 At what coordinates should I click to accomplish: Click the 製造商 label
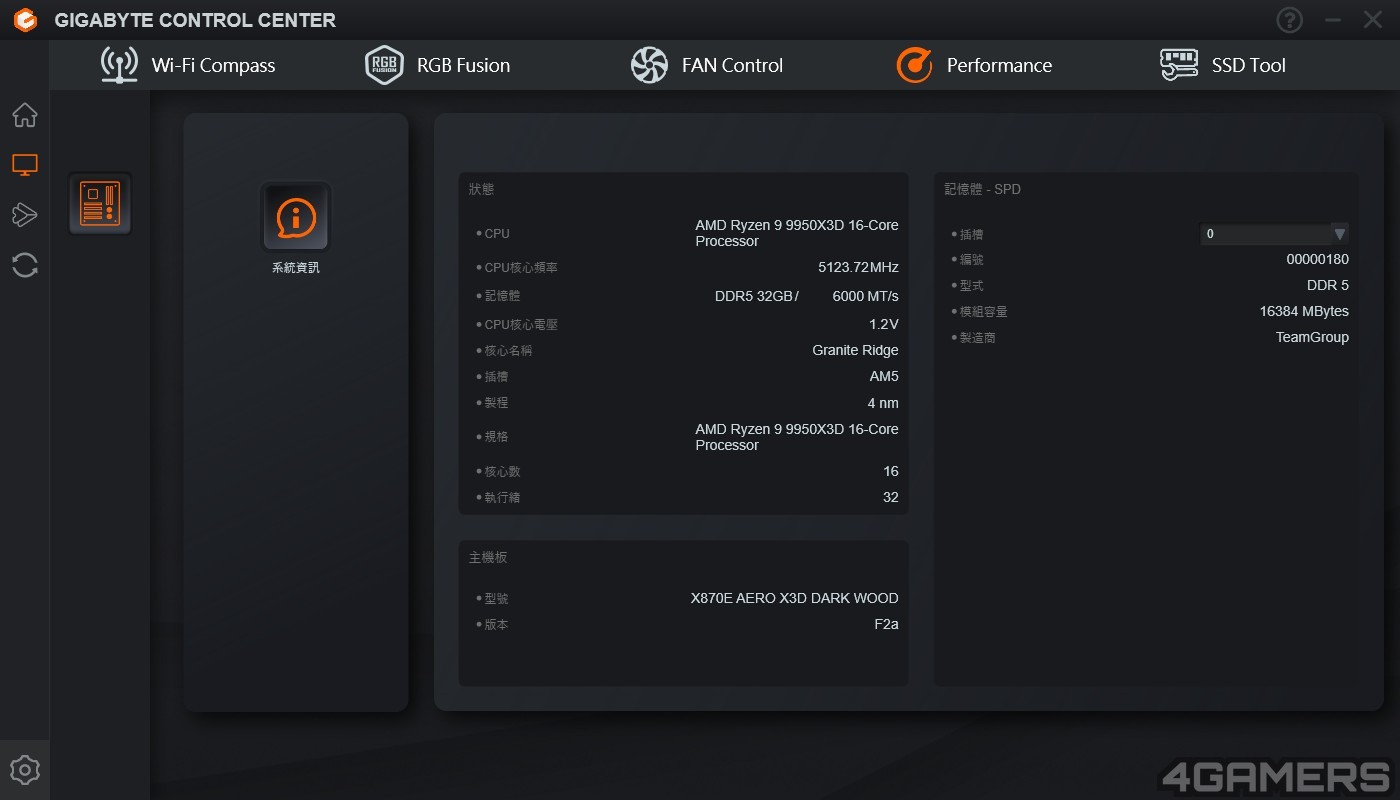978,337
